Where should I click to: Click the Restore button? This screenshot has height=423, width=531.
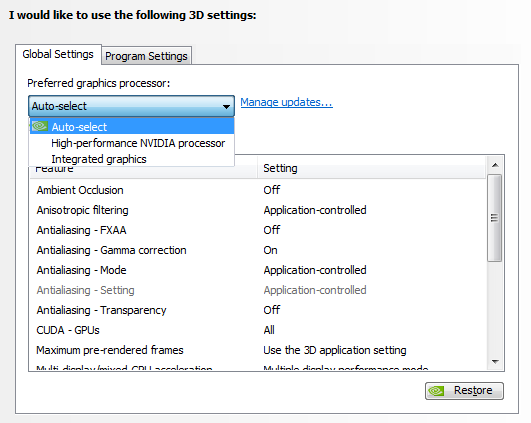coord(464,391)
